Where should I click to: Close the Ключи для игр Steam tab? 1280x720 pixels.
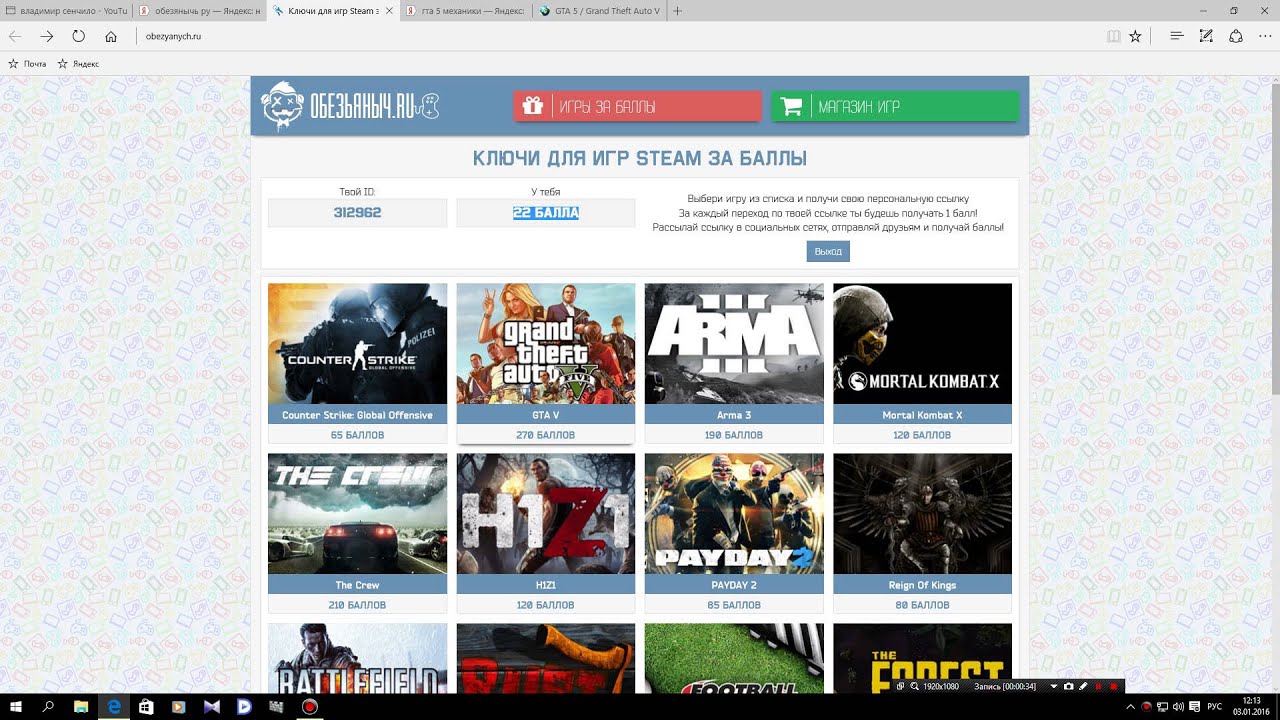(389, 11)
